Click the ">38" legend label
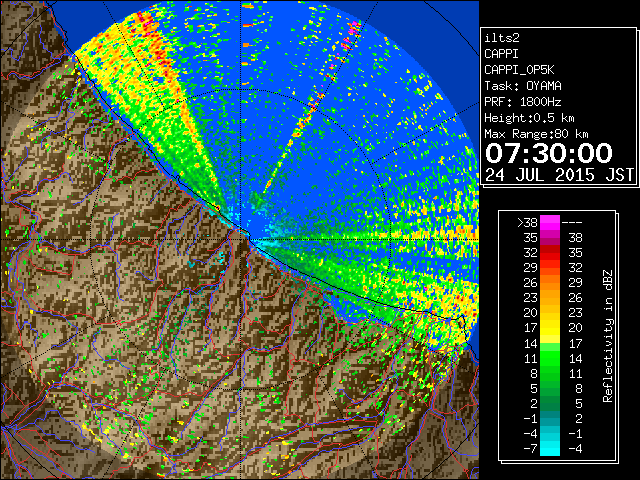This screenshot has width=640, height=480. (x=527, y=222)
